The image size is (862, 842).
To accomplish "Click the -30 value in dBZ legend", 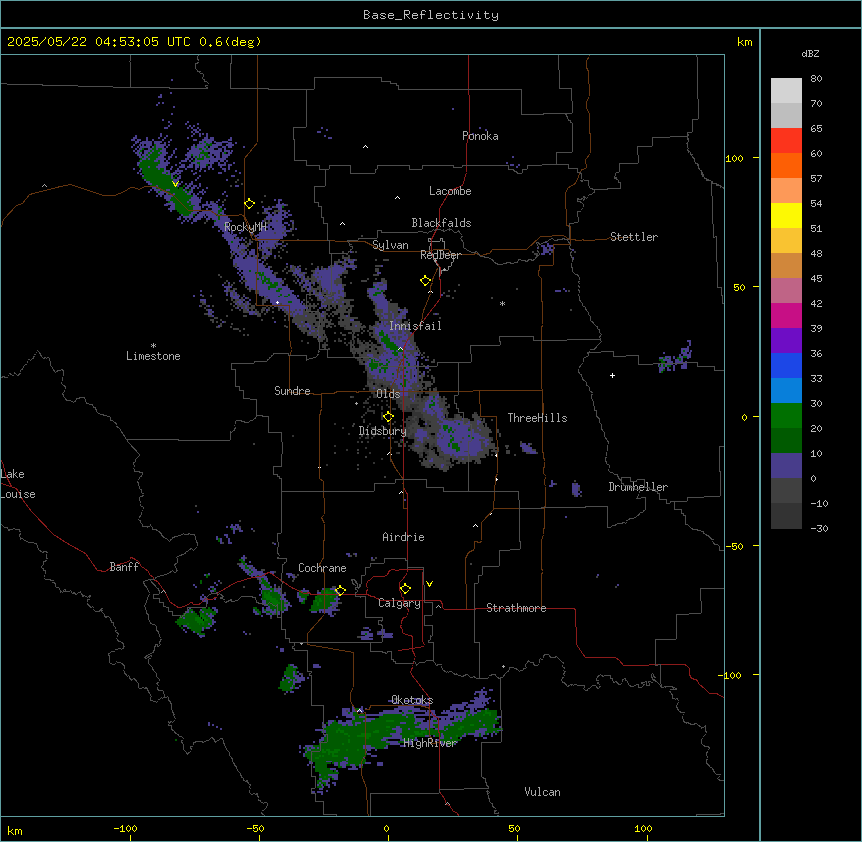I will click(819, 529).
